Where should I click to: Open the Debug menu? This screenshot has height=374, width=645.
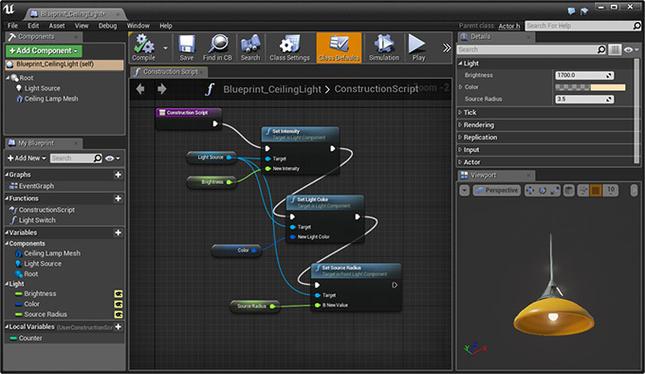point(107,26)
